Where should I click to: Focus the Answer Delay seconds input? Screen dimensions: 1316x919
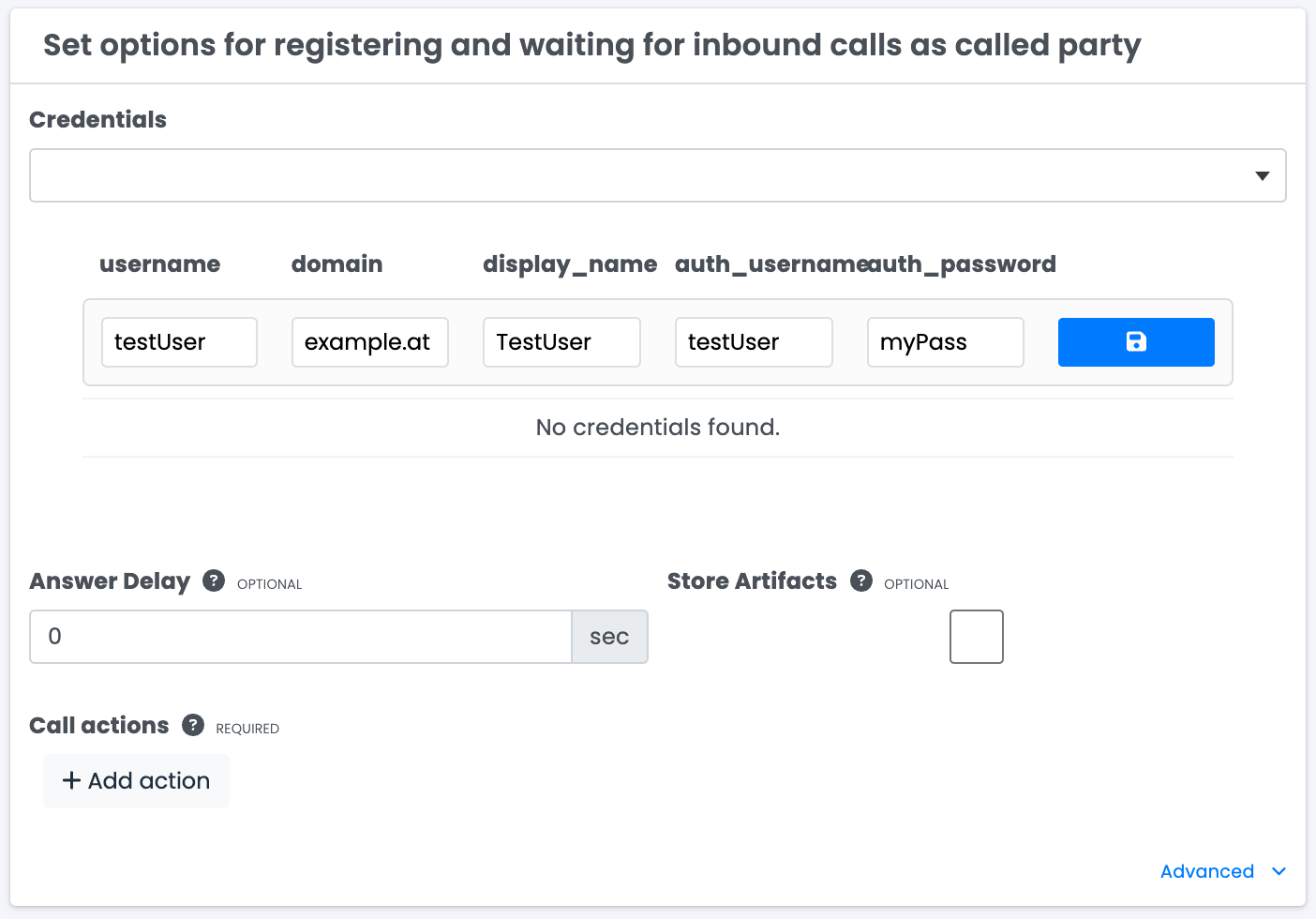[x=301, y=637]
